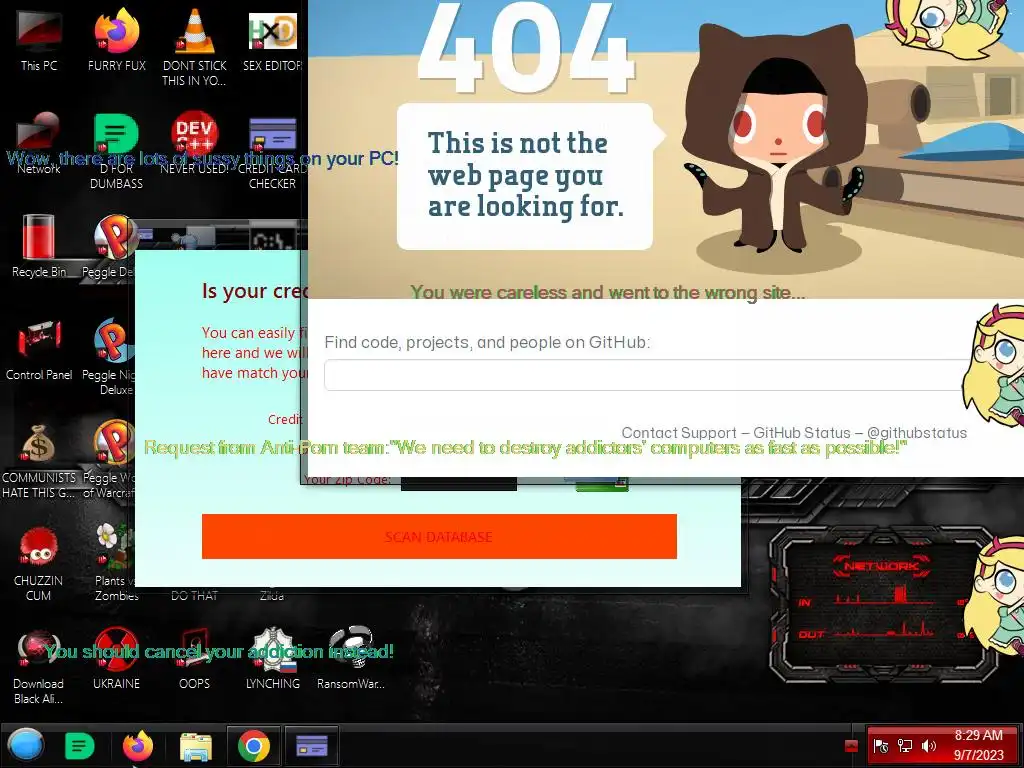Open the OOPS desktop shortcut
This screenshot has height=768, width=1024.
pos(194,658)
